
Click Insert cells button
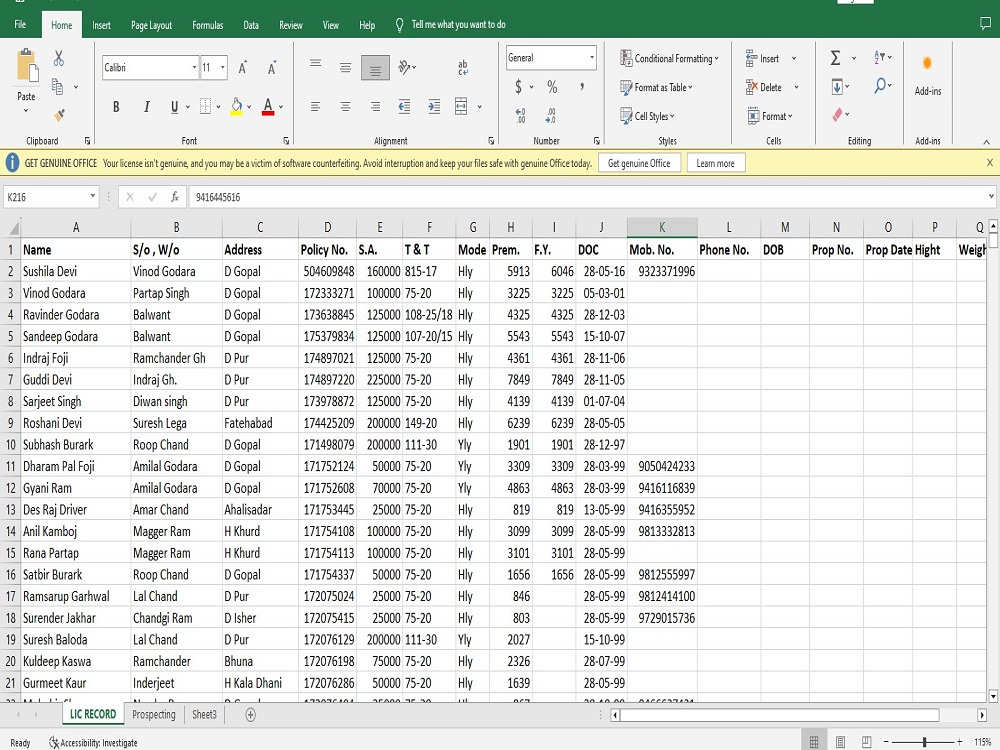click(x=763, y=59)
